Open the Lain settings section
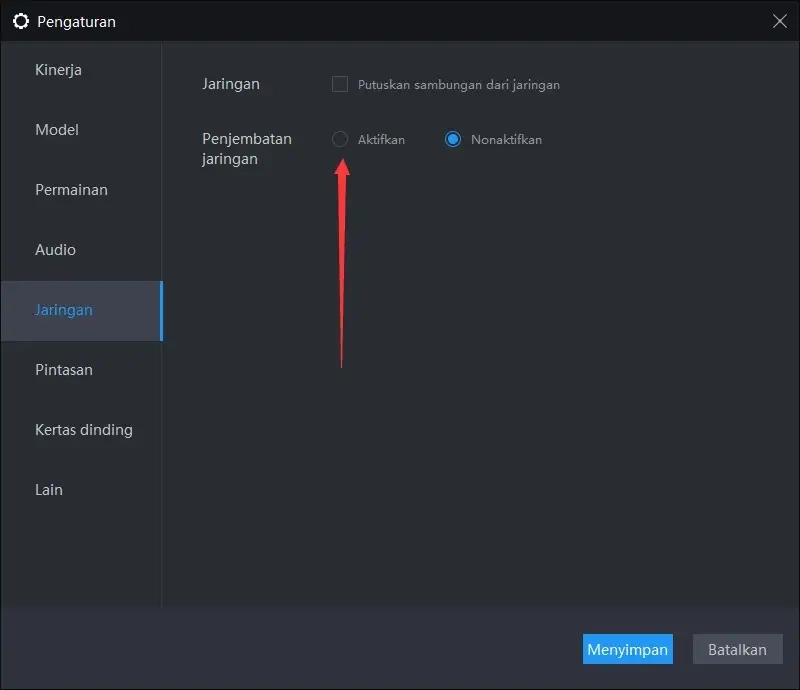Image resolution: width=800 pixels, height=690 pixels. pos(48,489)
